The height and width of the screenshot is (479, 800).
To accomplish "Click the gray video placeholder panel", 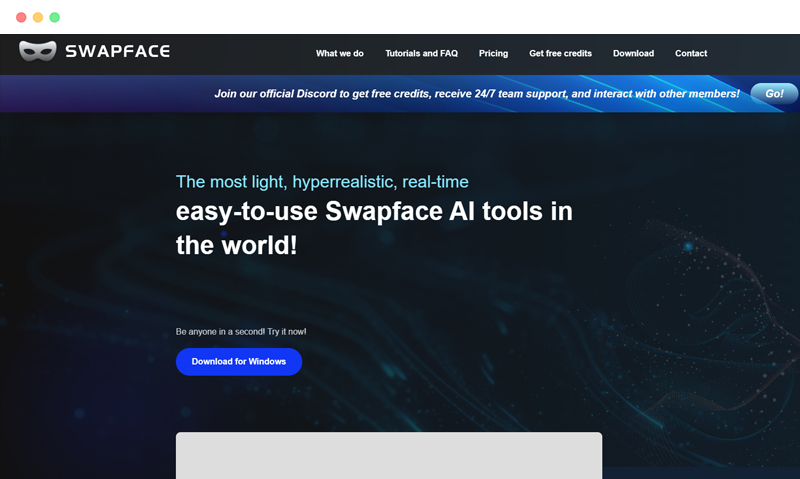I will [389, 456].
